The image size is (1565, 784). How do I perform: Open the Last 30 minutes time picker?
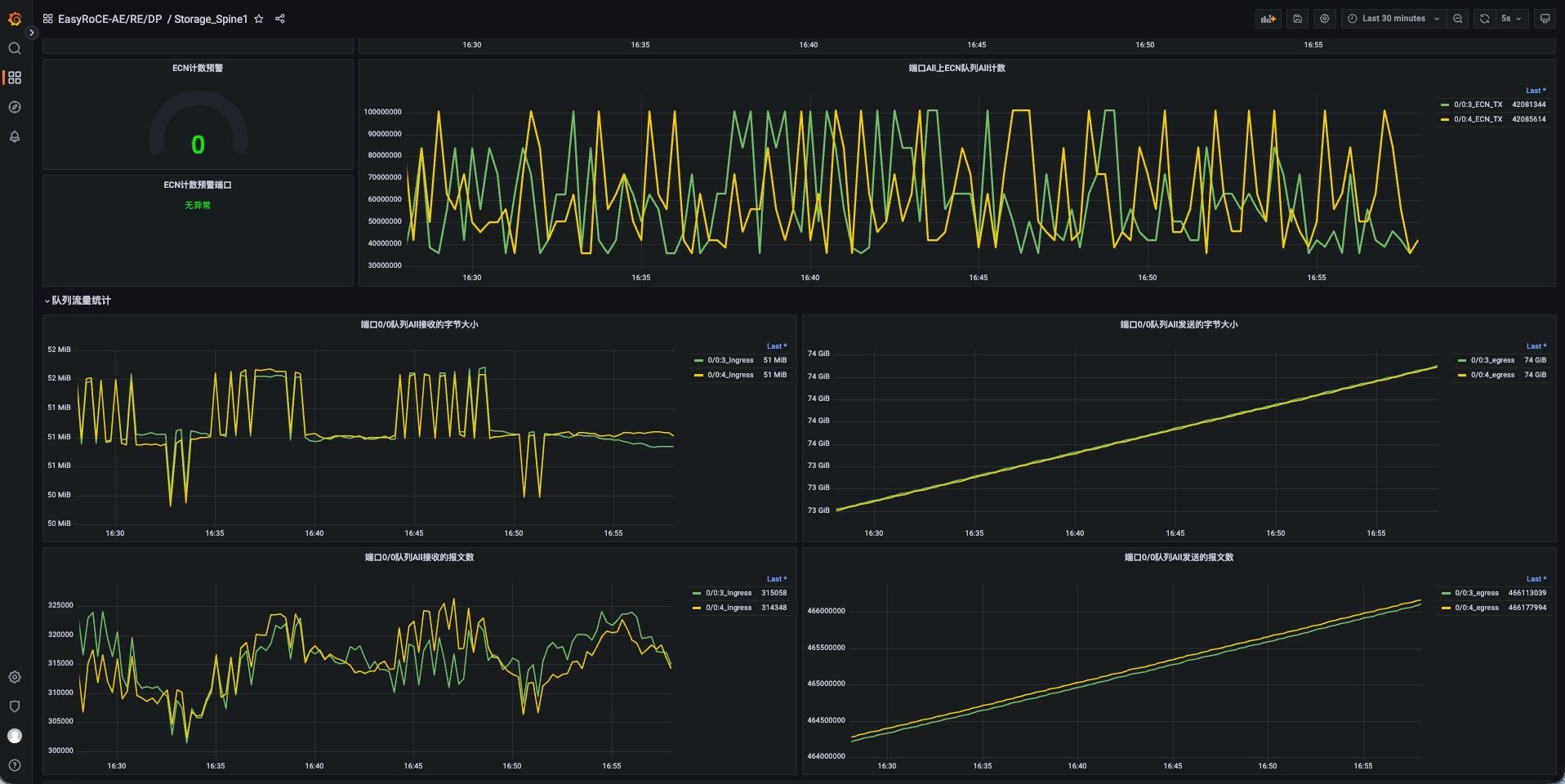pyautogui.click(x=1393, y=19)
